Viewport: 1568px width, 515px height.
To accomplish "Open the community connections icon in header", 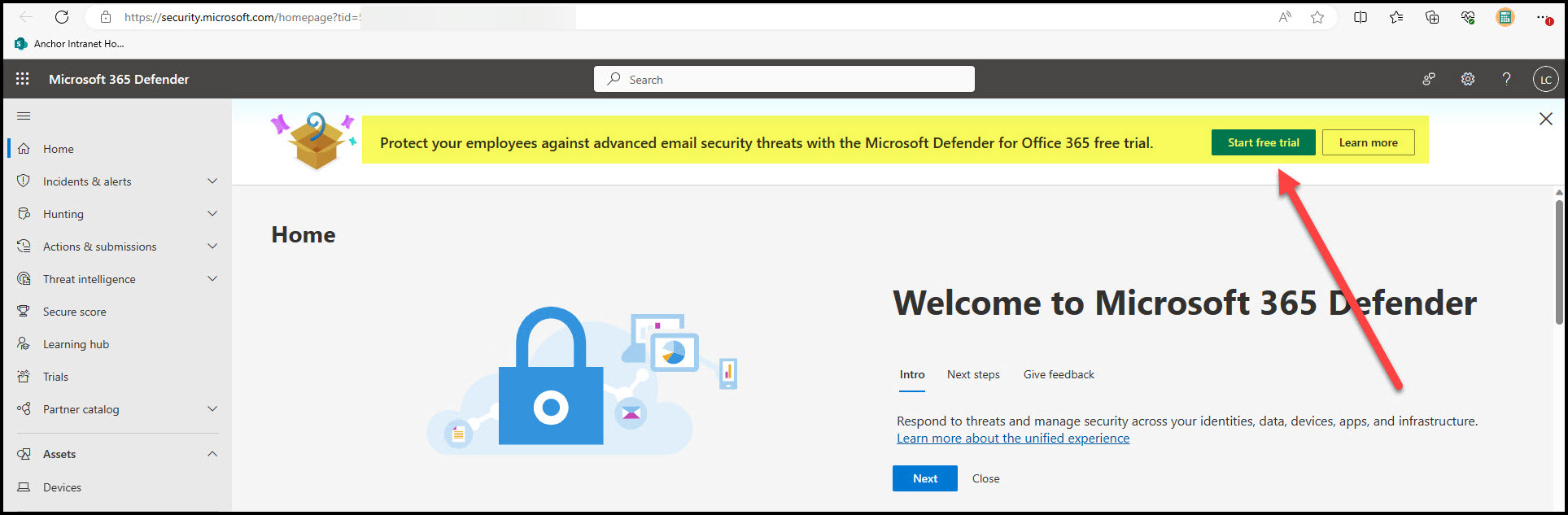I will 1428,79.
